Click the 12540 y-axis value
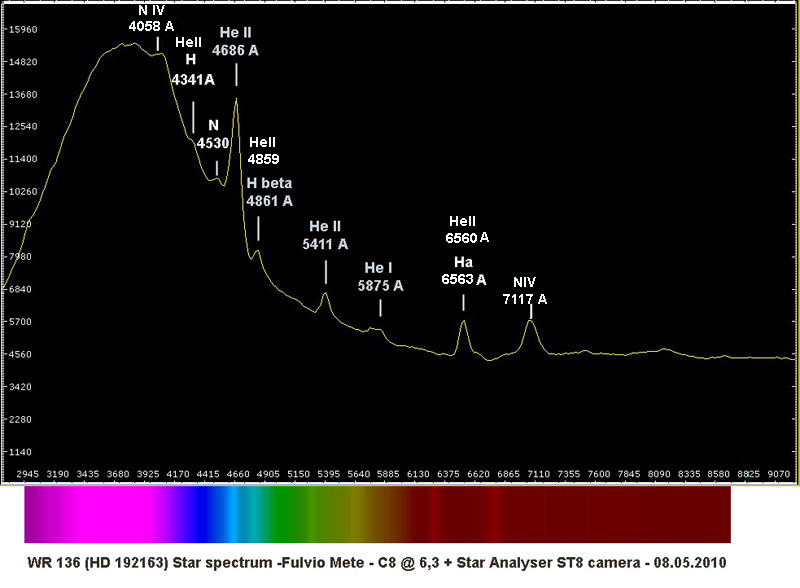This screenshot has height=588, width=800. tap(23, 127)
